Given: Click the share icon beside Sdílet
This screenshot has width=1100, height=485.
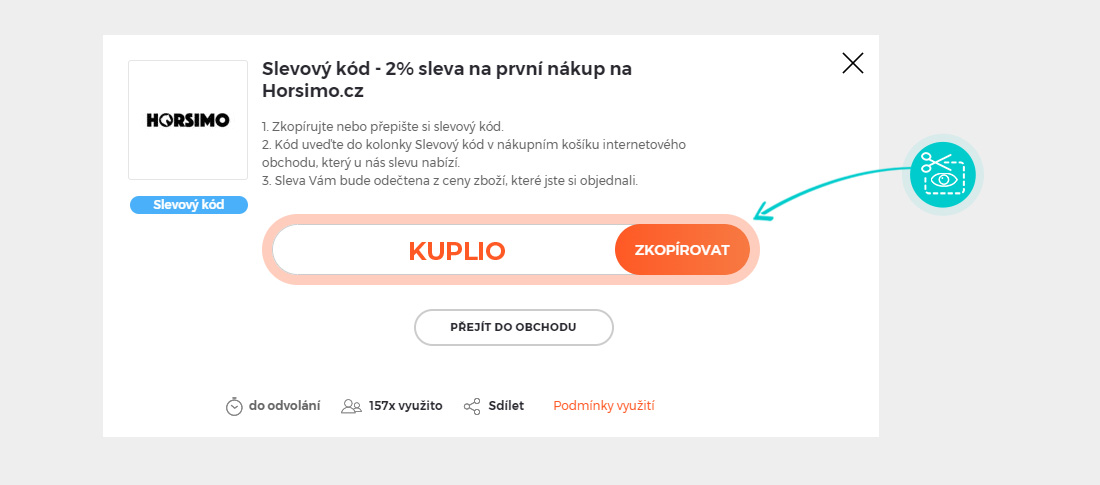Looking at the screenshot, I should (x=473, y=406).
